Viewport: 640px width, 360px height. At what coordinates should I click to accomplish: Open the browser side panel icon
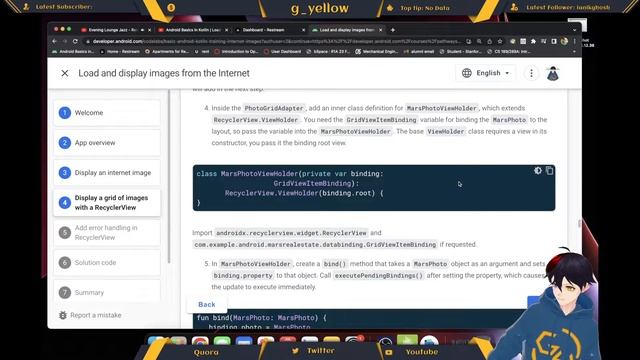click(x=554, y=41)
